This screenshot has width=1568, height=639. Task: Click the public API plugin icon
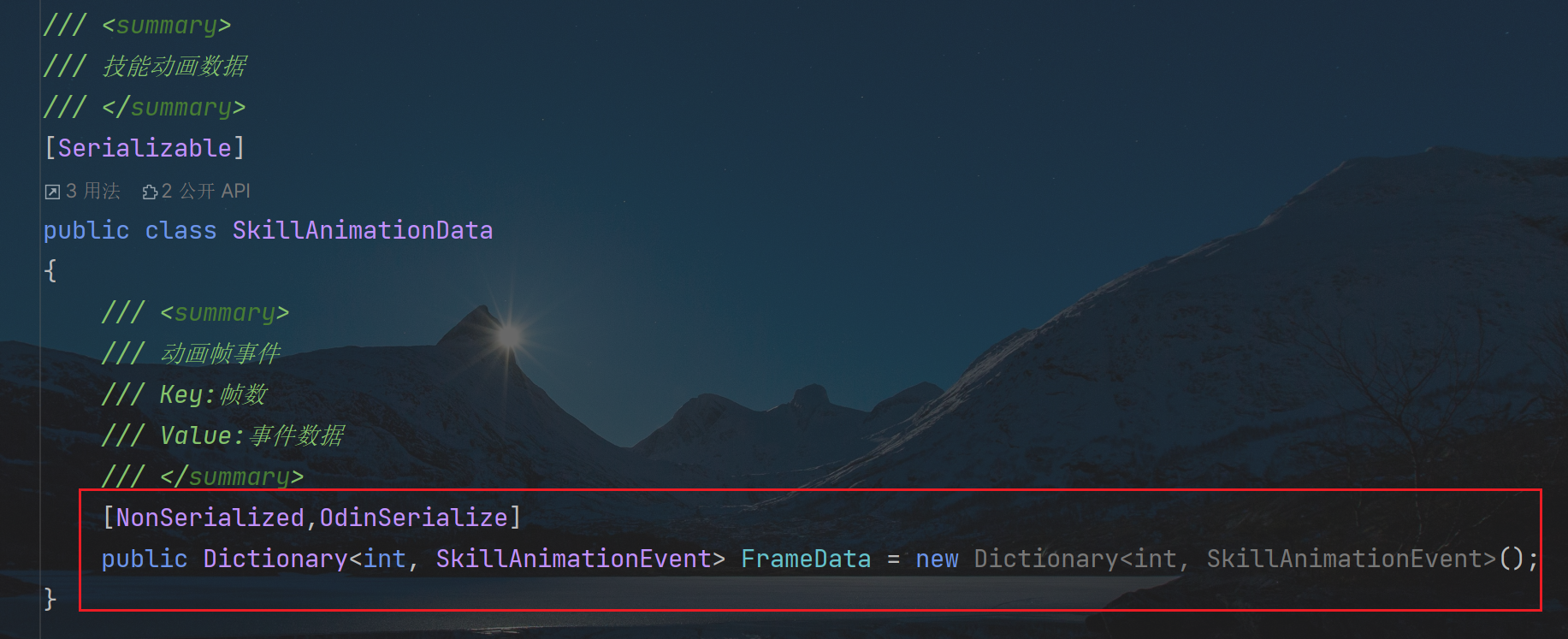coord(150,192)
